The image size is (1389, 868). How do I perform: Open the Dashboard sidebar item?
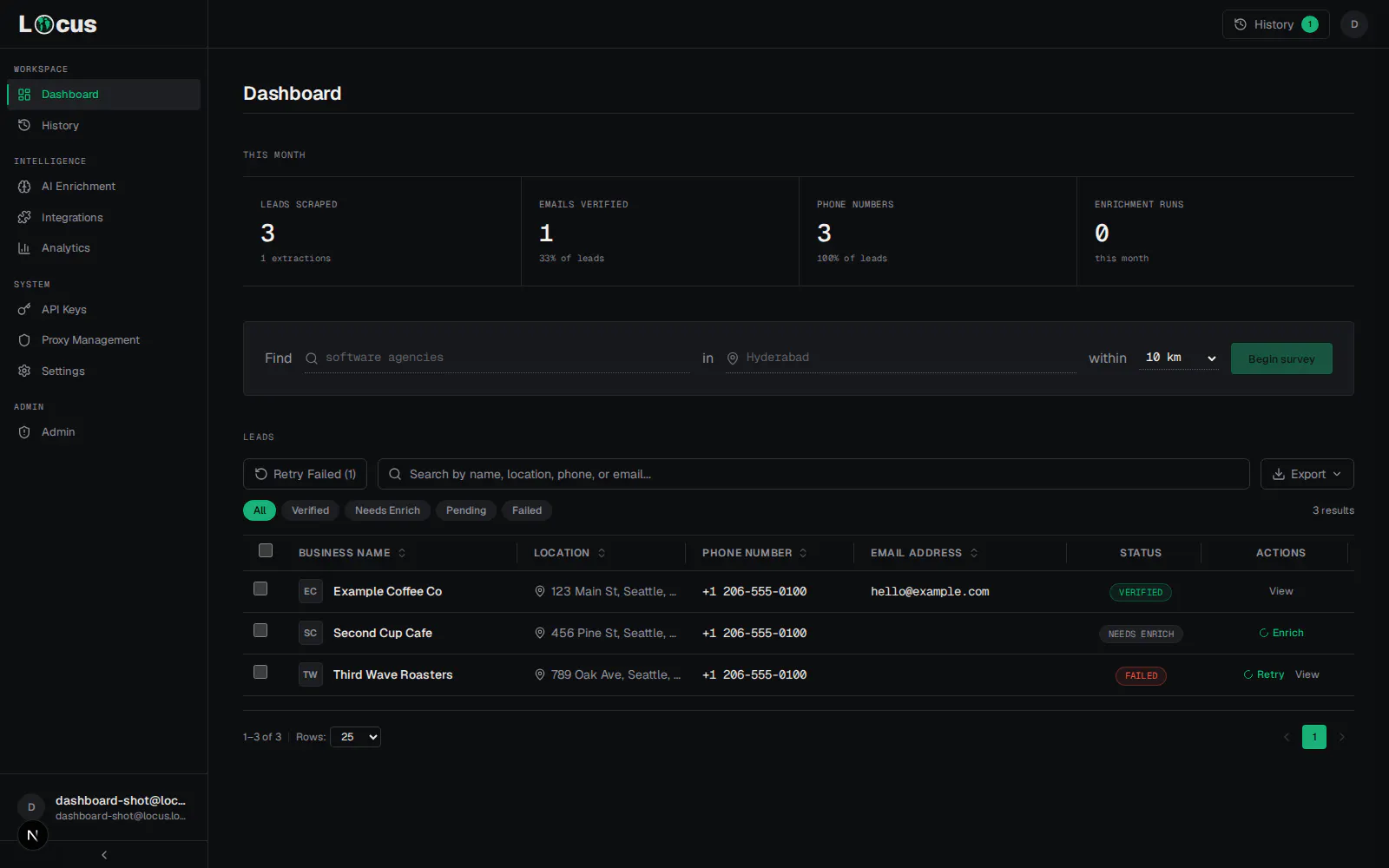point(103,95)
